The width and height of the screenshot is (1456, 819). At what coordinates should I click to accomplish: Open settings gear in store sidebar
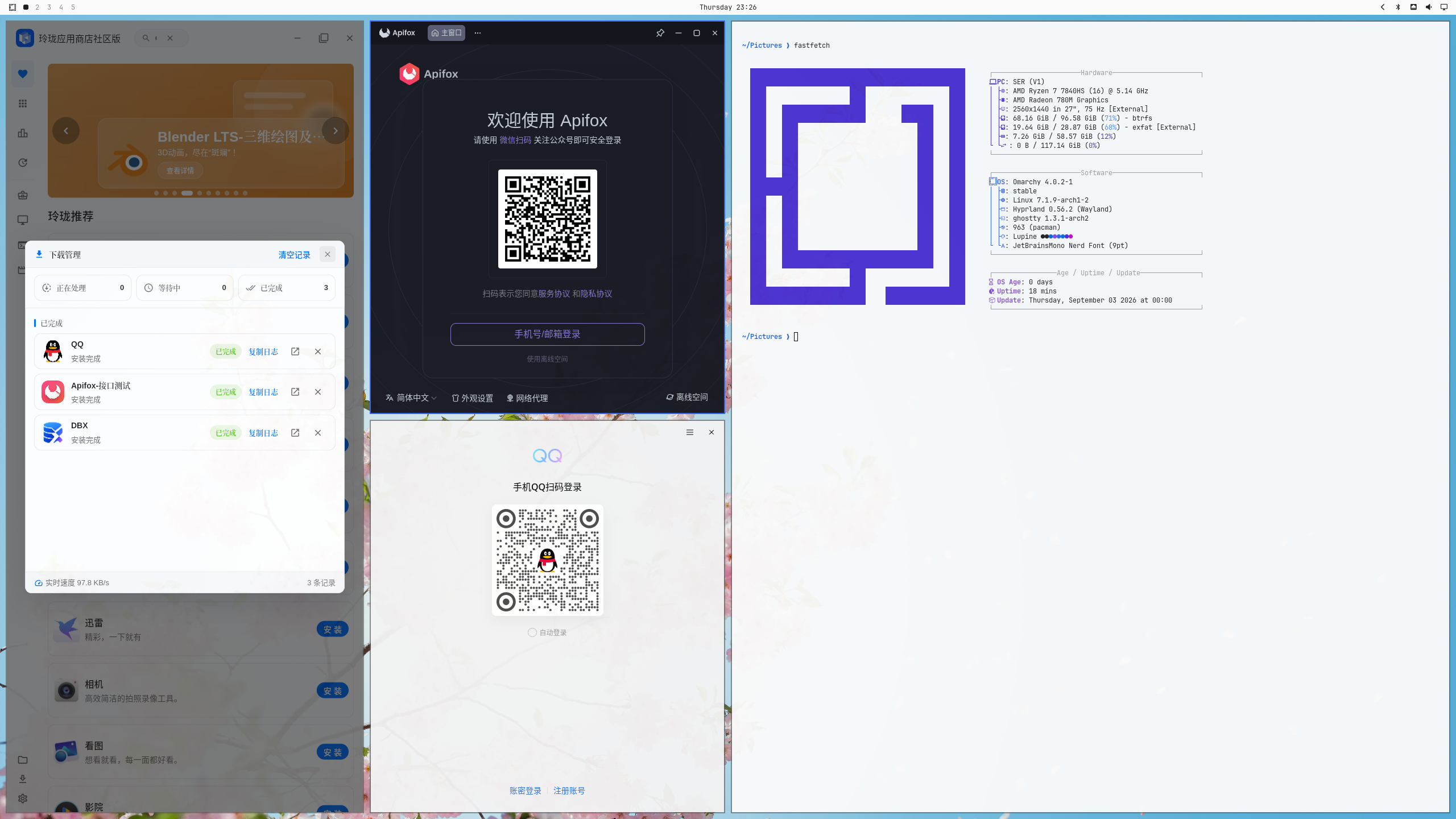click(x=23, y=799)
